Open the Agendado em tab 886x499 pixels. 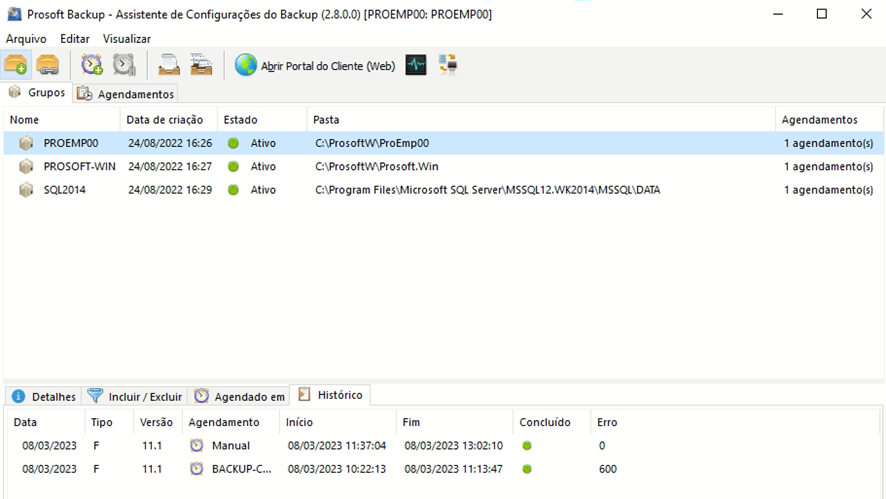pos(239,396)
